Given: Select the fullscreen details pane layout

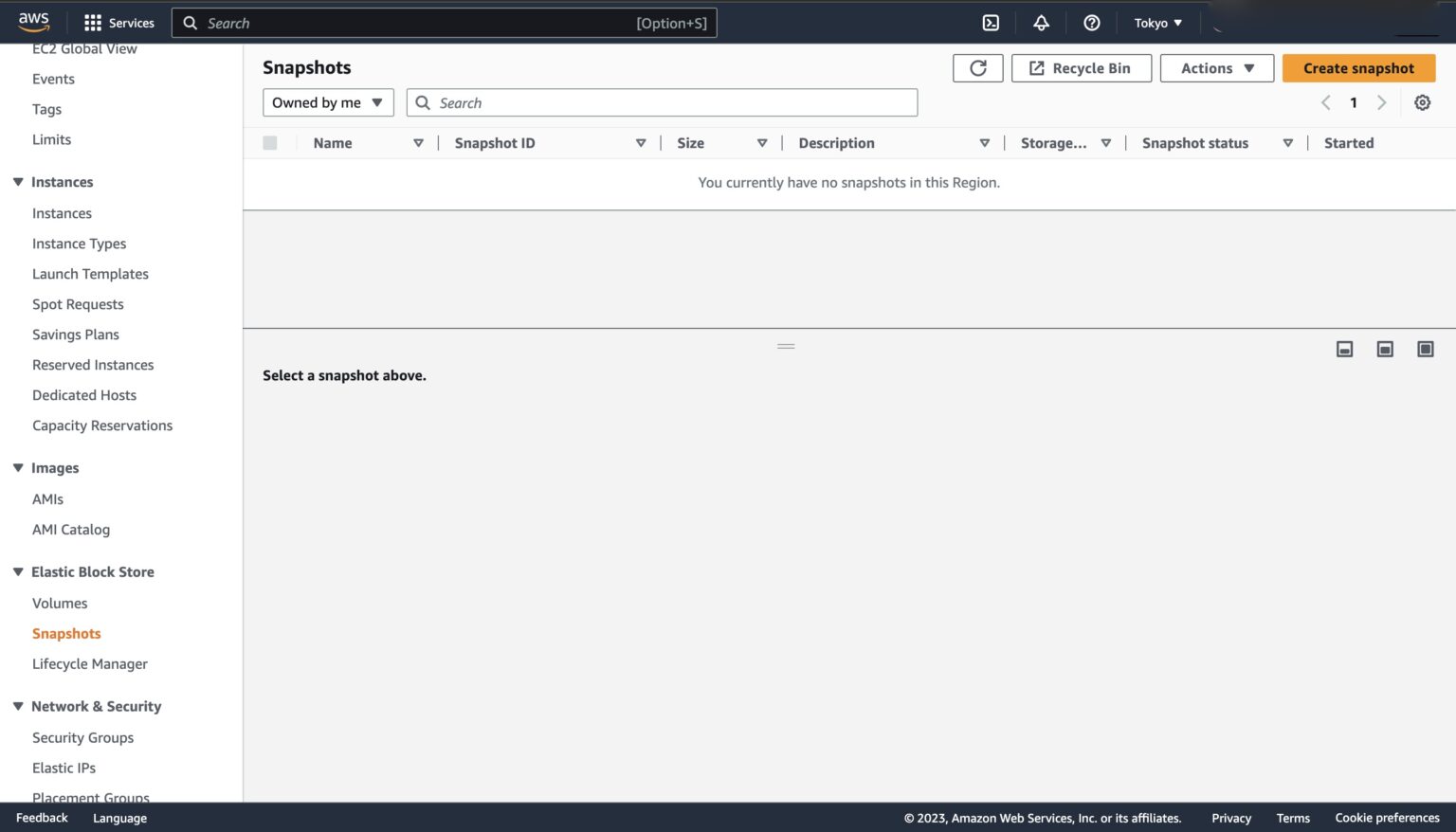Looking at the screenshot, I should click(x=1425, y=348).
